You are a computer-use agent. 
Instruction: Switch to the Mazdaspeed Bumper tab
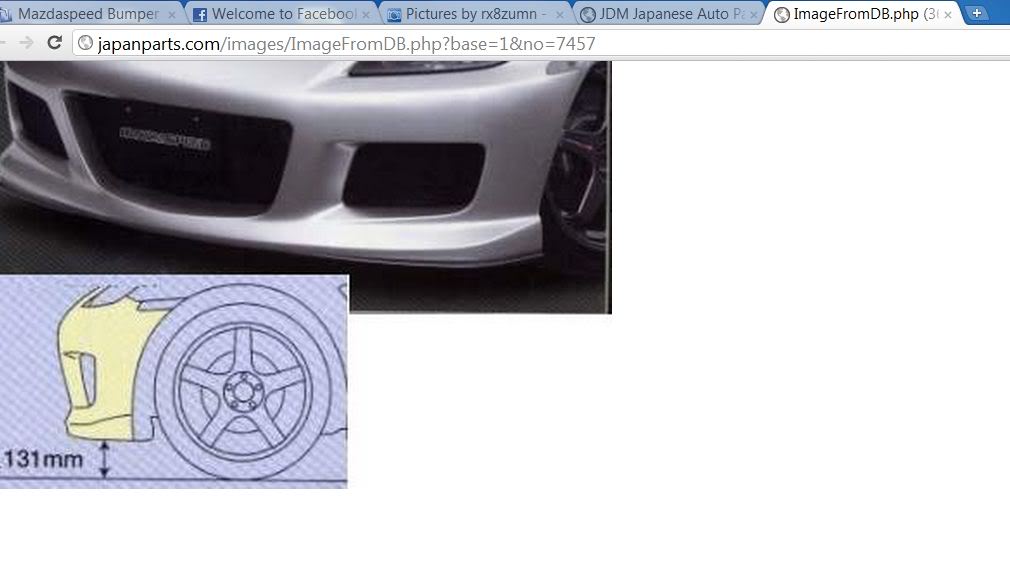pos(90,14)
